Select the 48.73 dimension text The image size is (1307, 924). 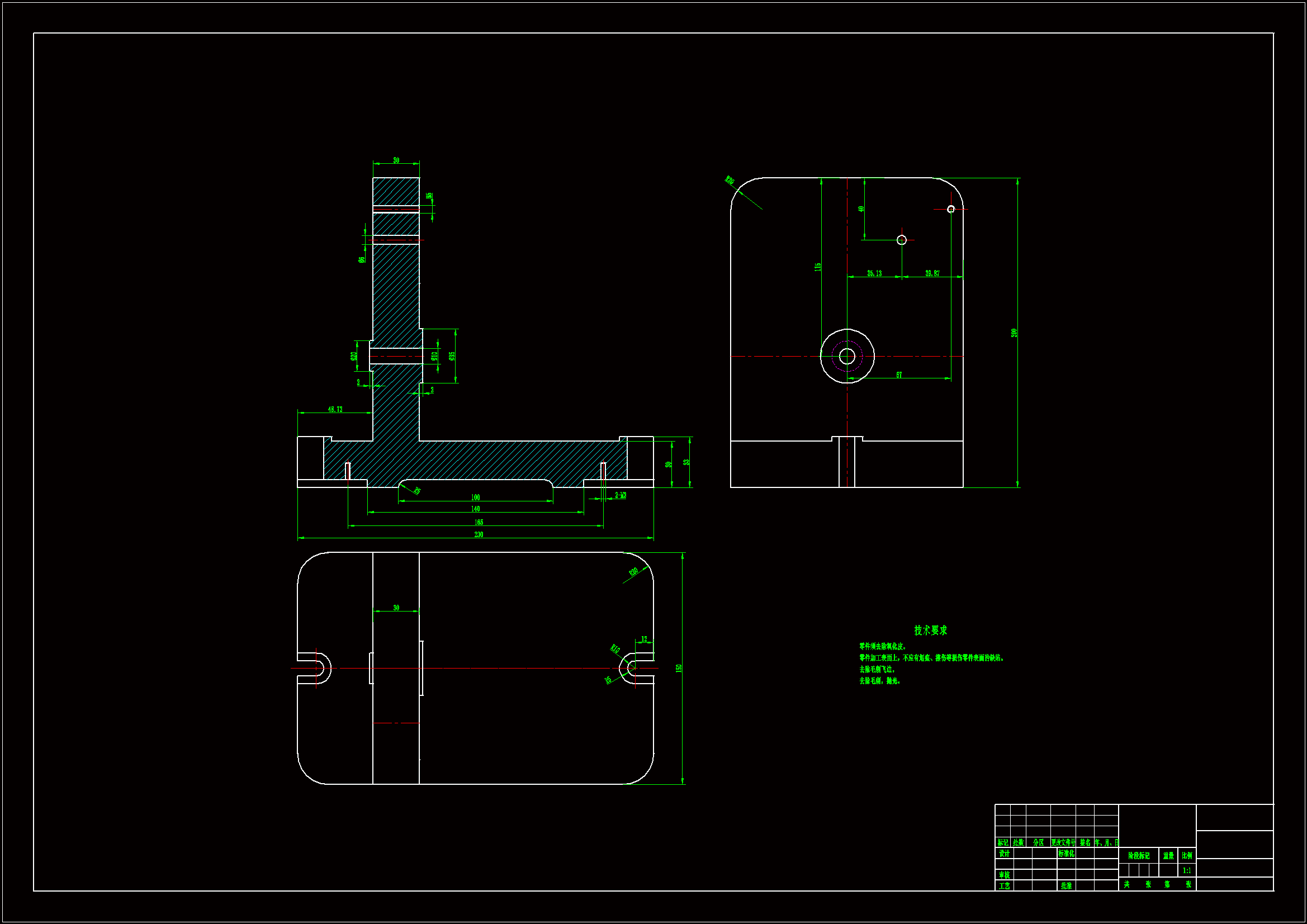(335, 409)
